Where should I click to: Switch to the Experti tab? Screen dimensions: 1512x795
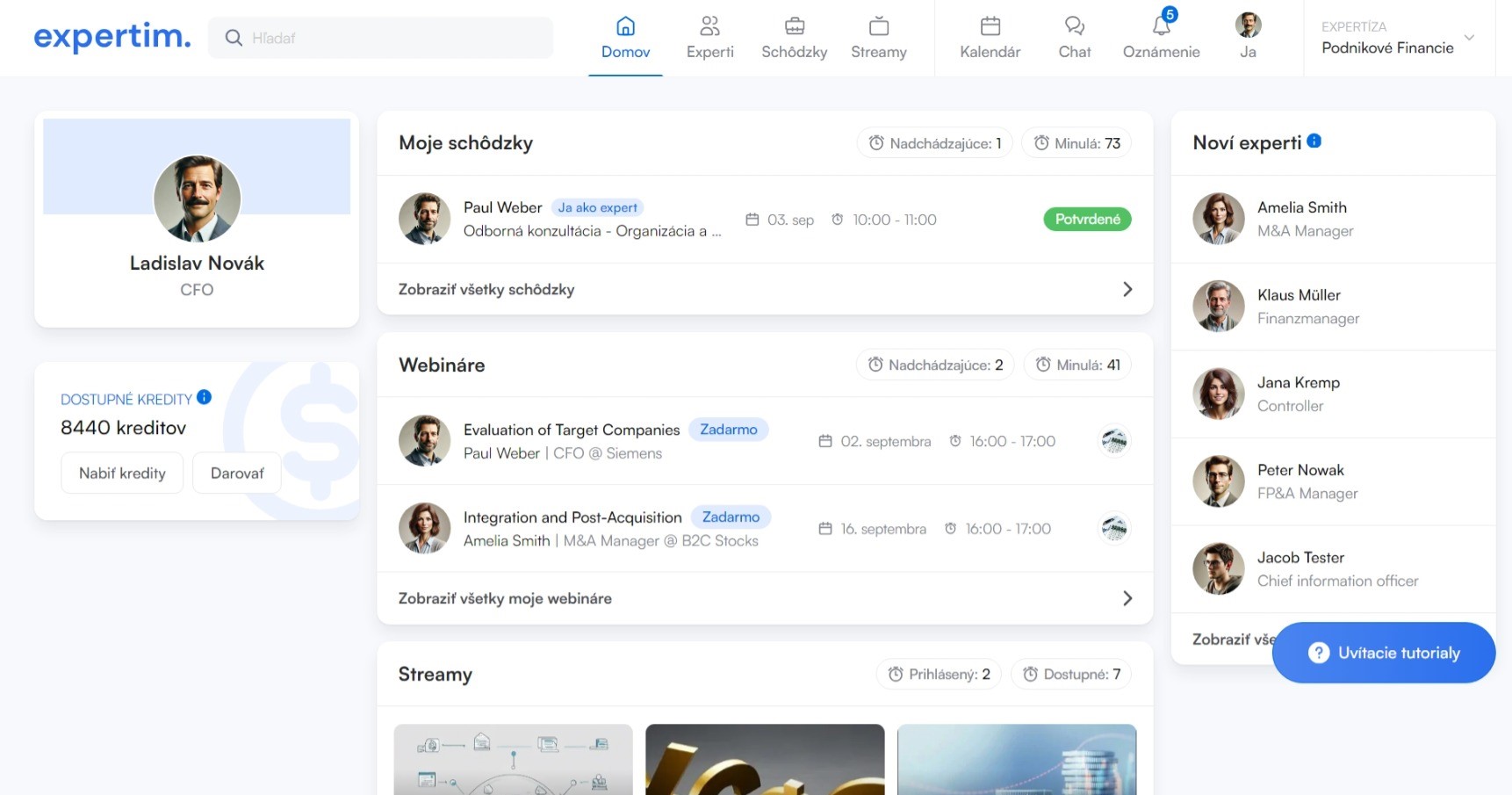point(709,38)
